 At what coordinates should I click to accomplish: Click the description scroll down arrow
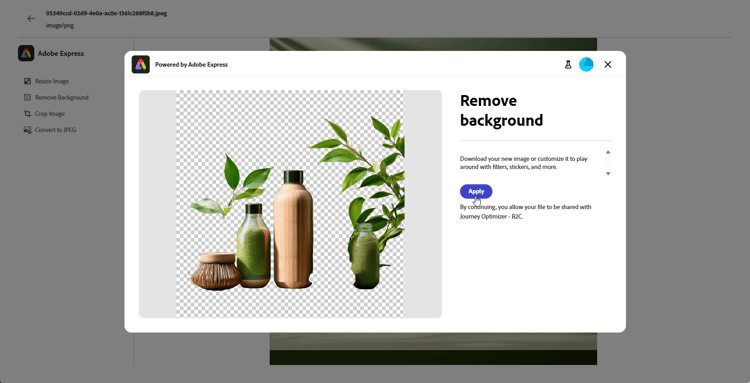tap(608, 174)
